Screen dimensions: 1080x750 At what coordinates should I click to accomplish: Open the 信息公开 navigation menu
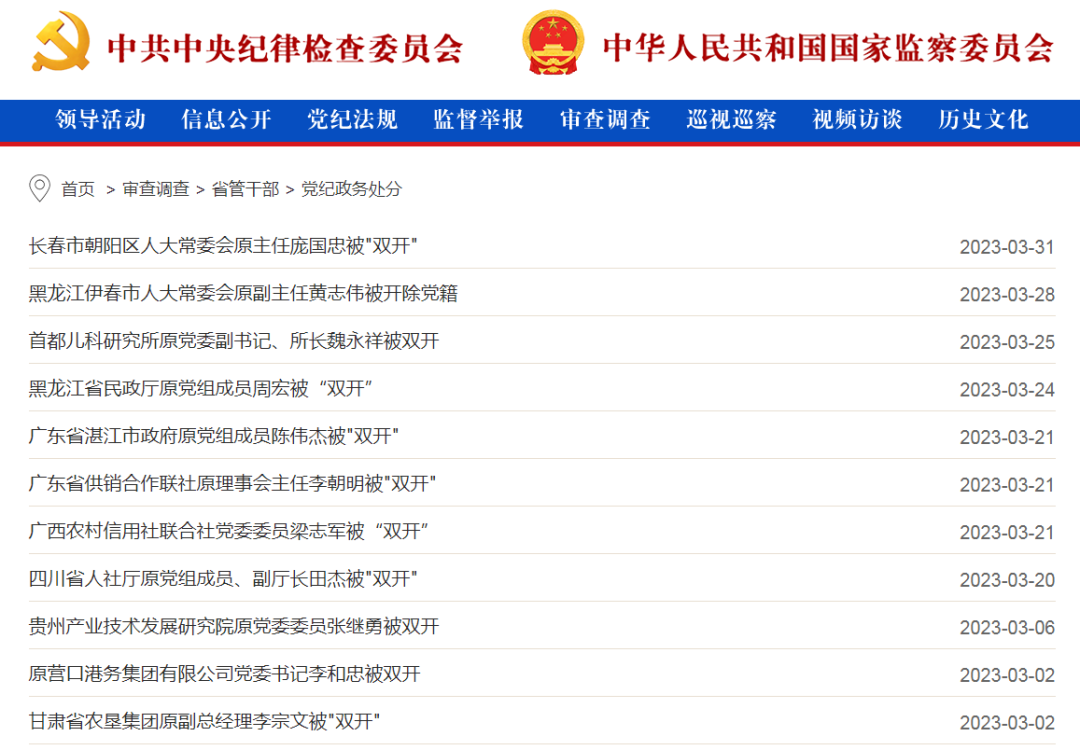(226, 120)
